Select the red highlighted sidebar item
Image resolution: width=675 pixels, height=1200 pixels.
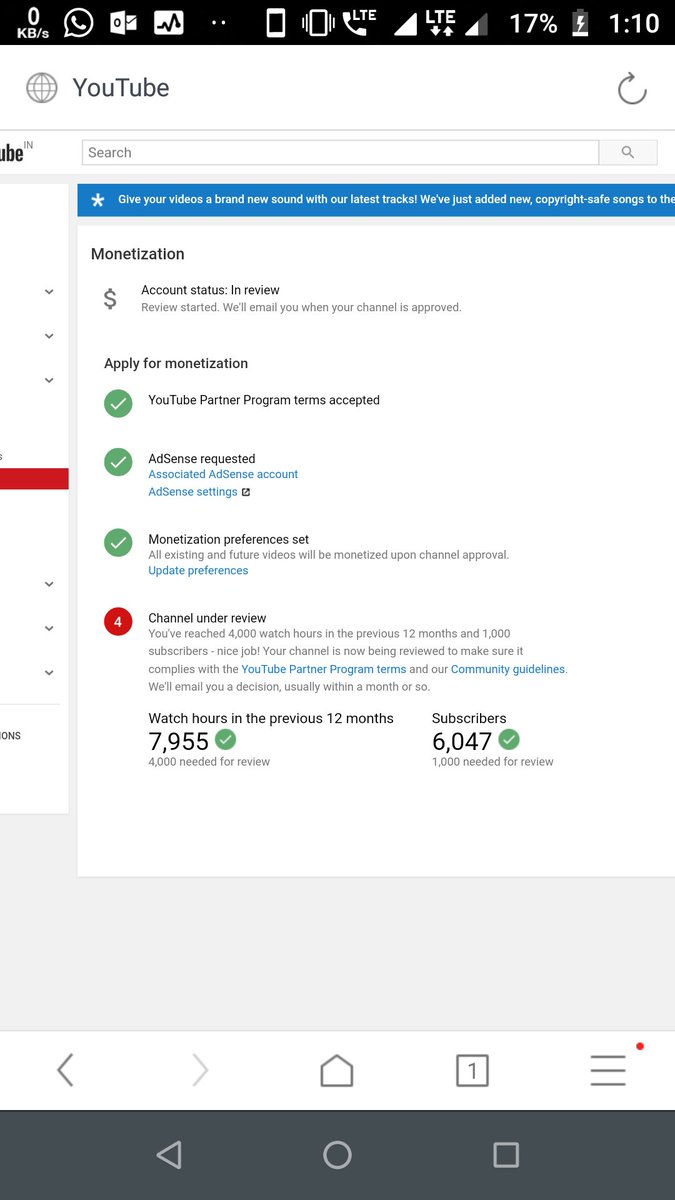[34, 478]
